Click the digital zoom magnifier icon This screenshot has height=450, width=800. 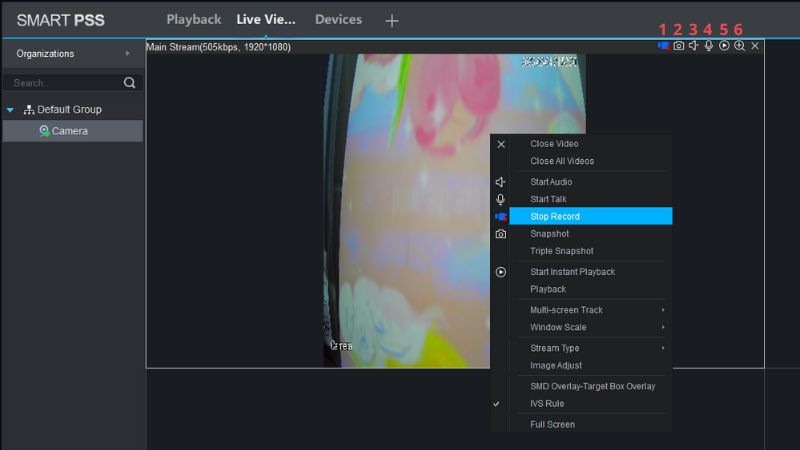(x=739, y=46)
